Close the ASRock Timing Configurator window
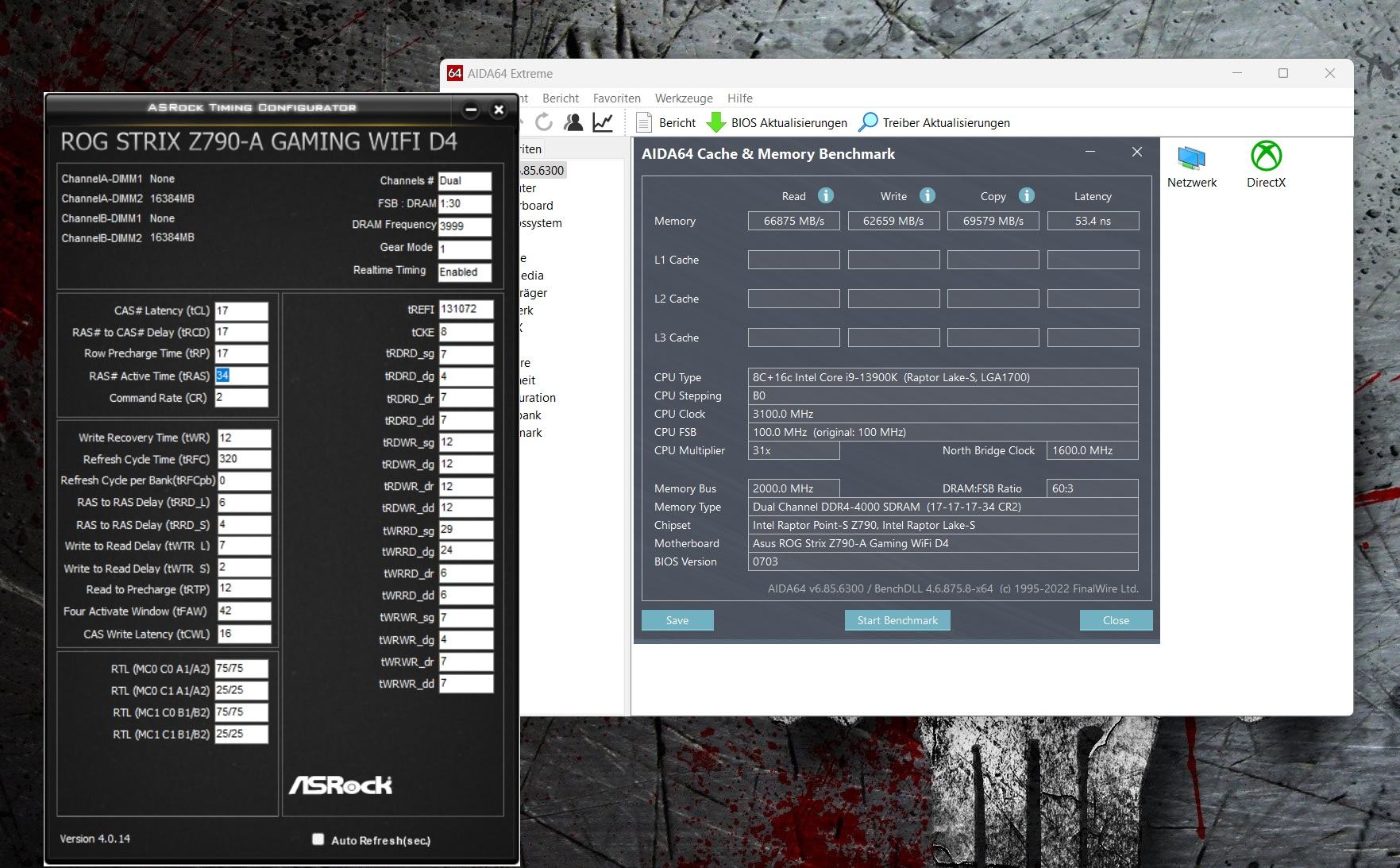The height and width of the screenshot is (868, 1400). (x=499, y=110)
